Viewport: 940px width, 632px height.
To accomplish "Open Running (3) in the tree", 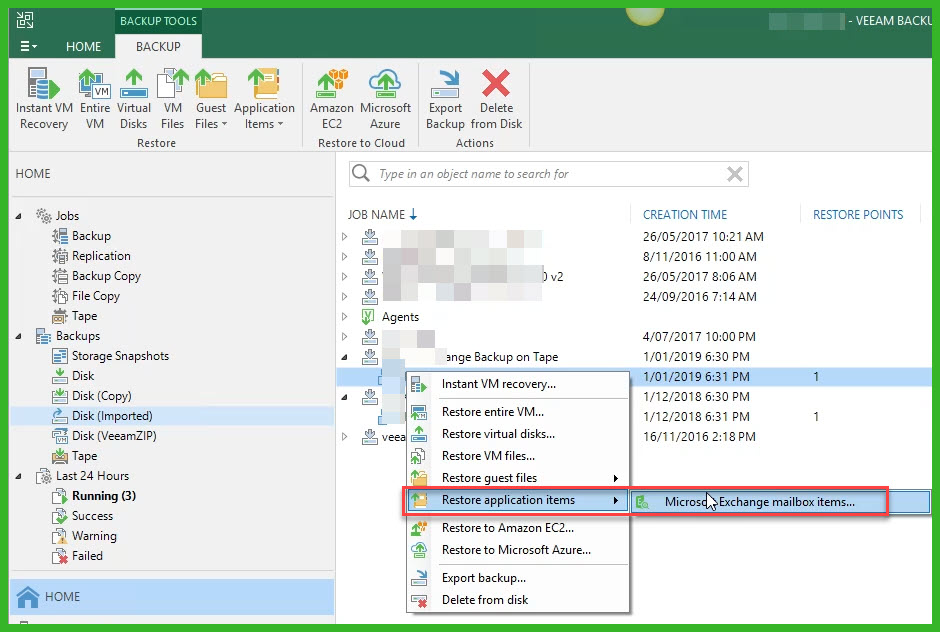I will pos(103,496).
